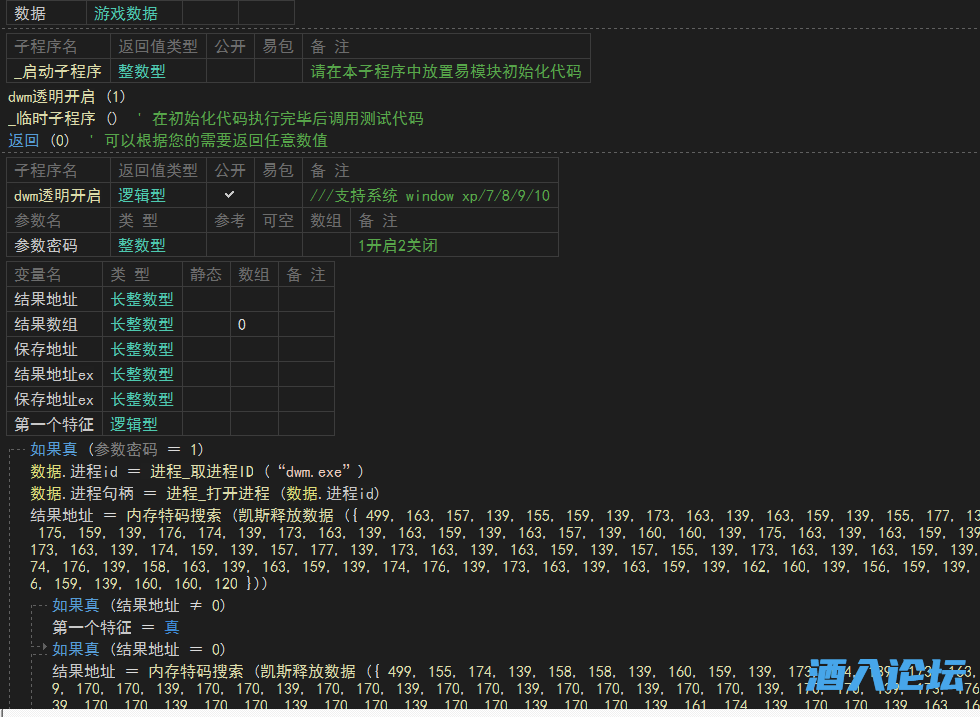980x717 pixels.
Task: Toggle the 参考 cell for 参数密码
Action: point(230,245)
